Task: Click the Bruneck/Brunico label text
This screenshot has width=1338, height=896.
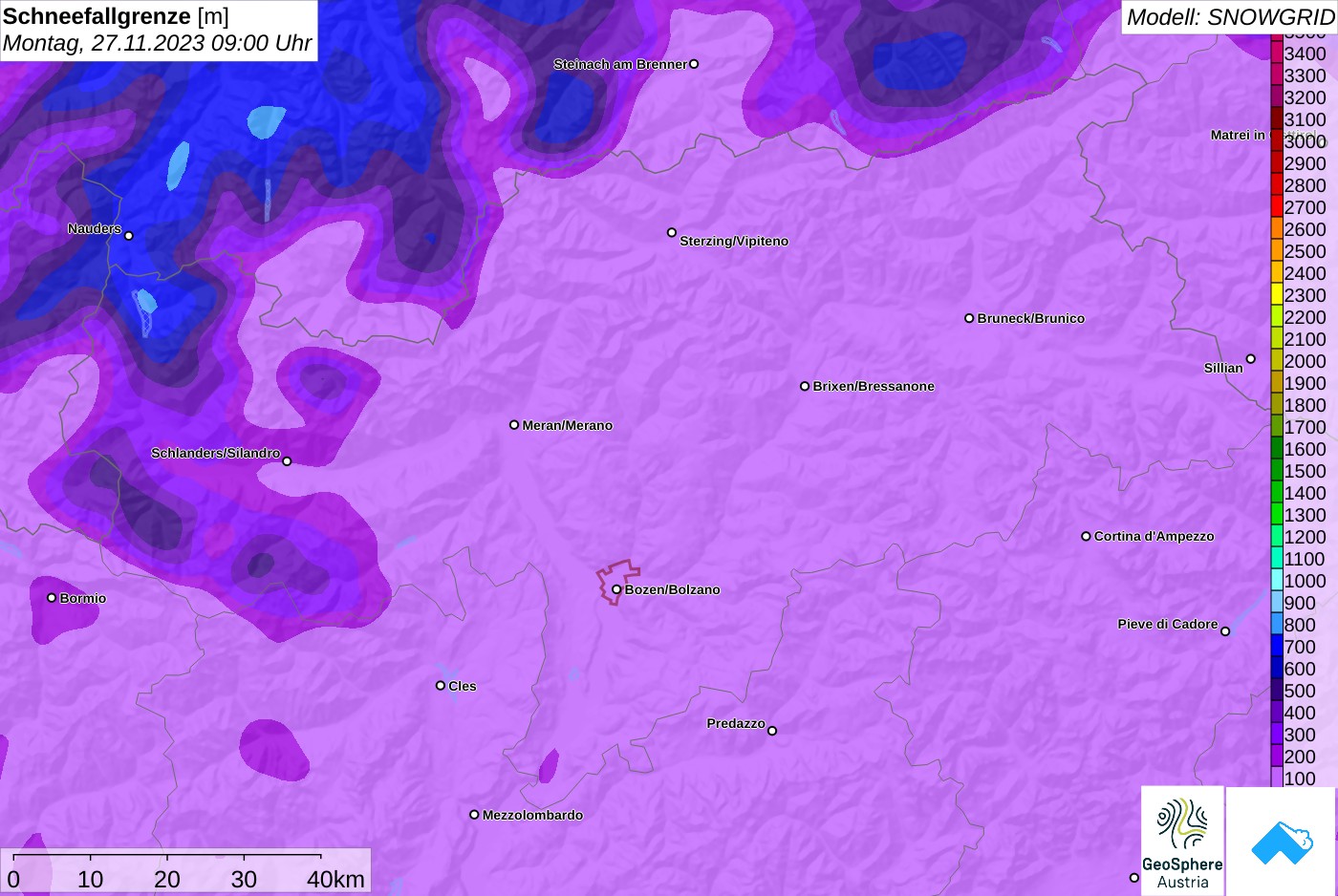Action: tap(1031, 318)
